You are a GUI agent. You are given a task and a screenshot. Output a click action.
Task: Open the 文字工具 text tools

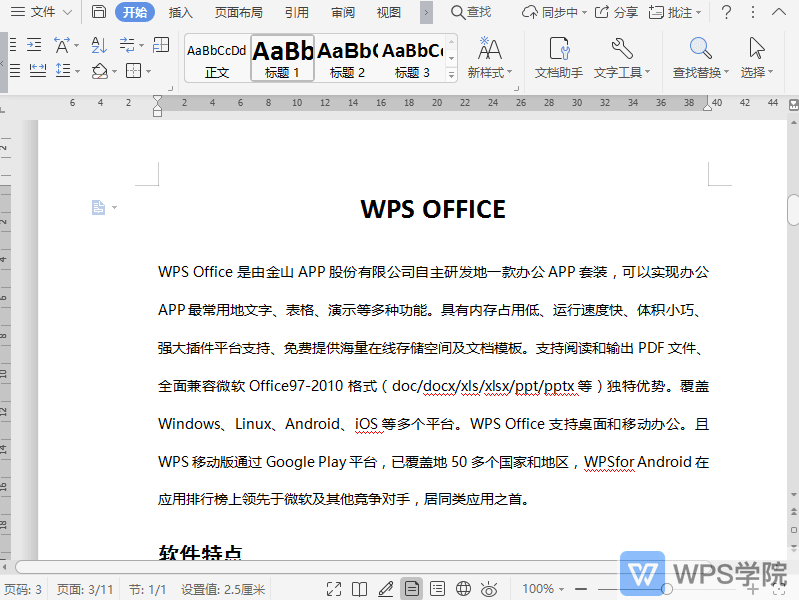(621, 57)
